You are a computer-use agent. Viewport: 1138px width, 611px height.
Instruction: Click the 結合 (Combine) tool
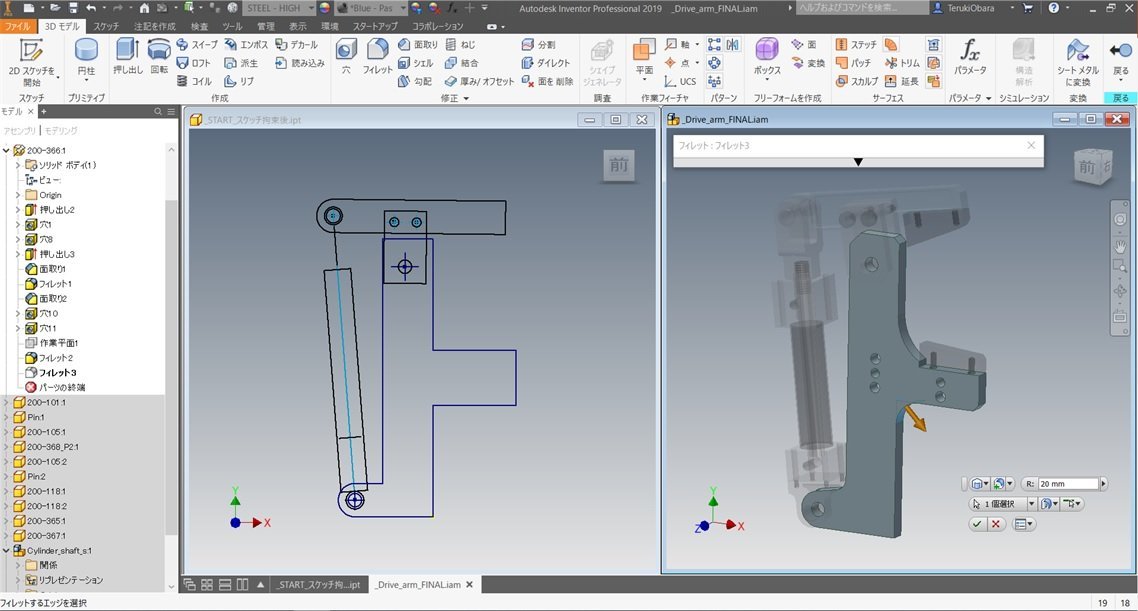coord(461,63)
